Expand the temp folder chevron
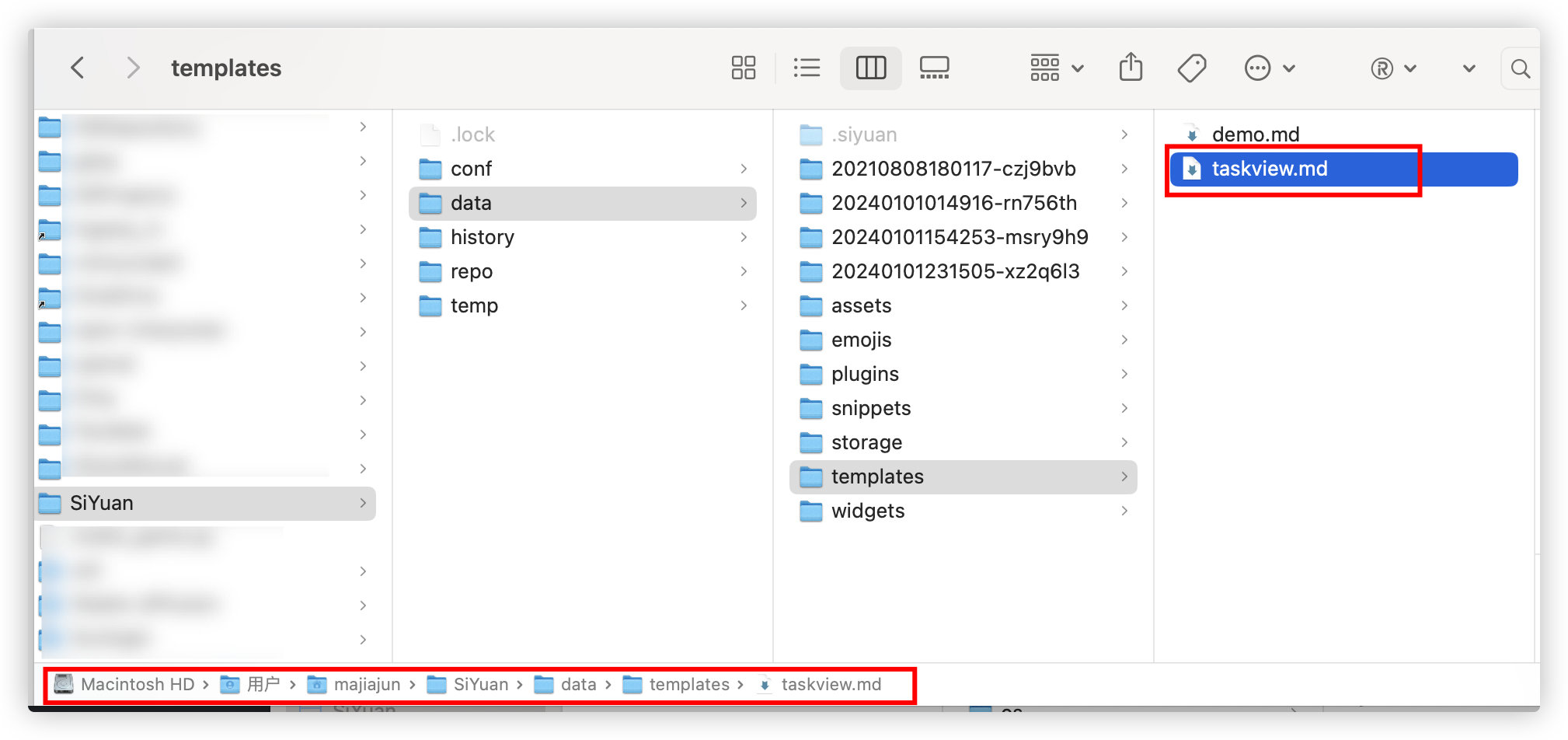Viewport: 1568px width, 740px height. tap(744, 306)
